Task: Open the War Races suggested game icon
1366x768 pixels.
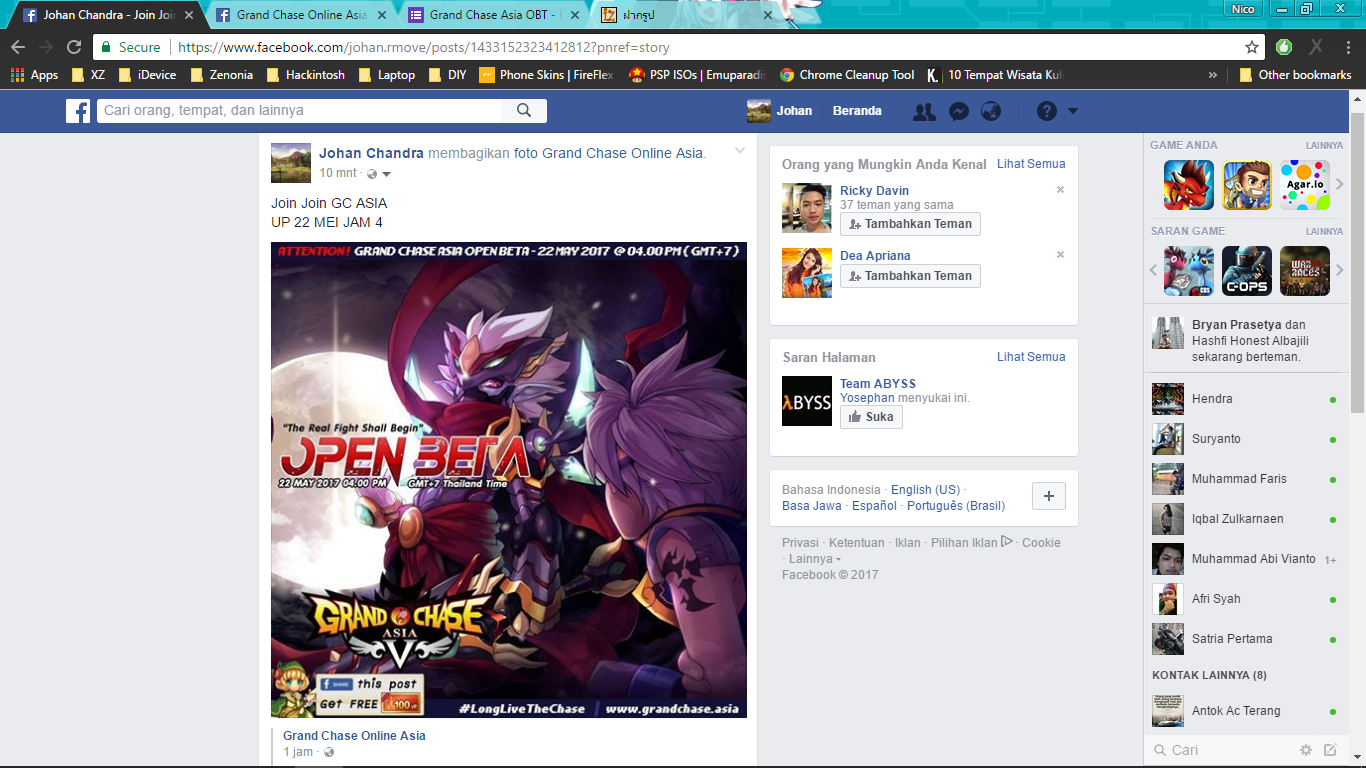Action: click(x=1305, y=271)
